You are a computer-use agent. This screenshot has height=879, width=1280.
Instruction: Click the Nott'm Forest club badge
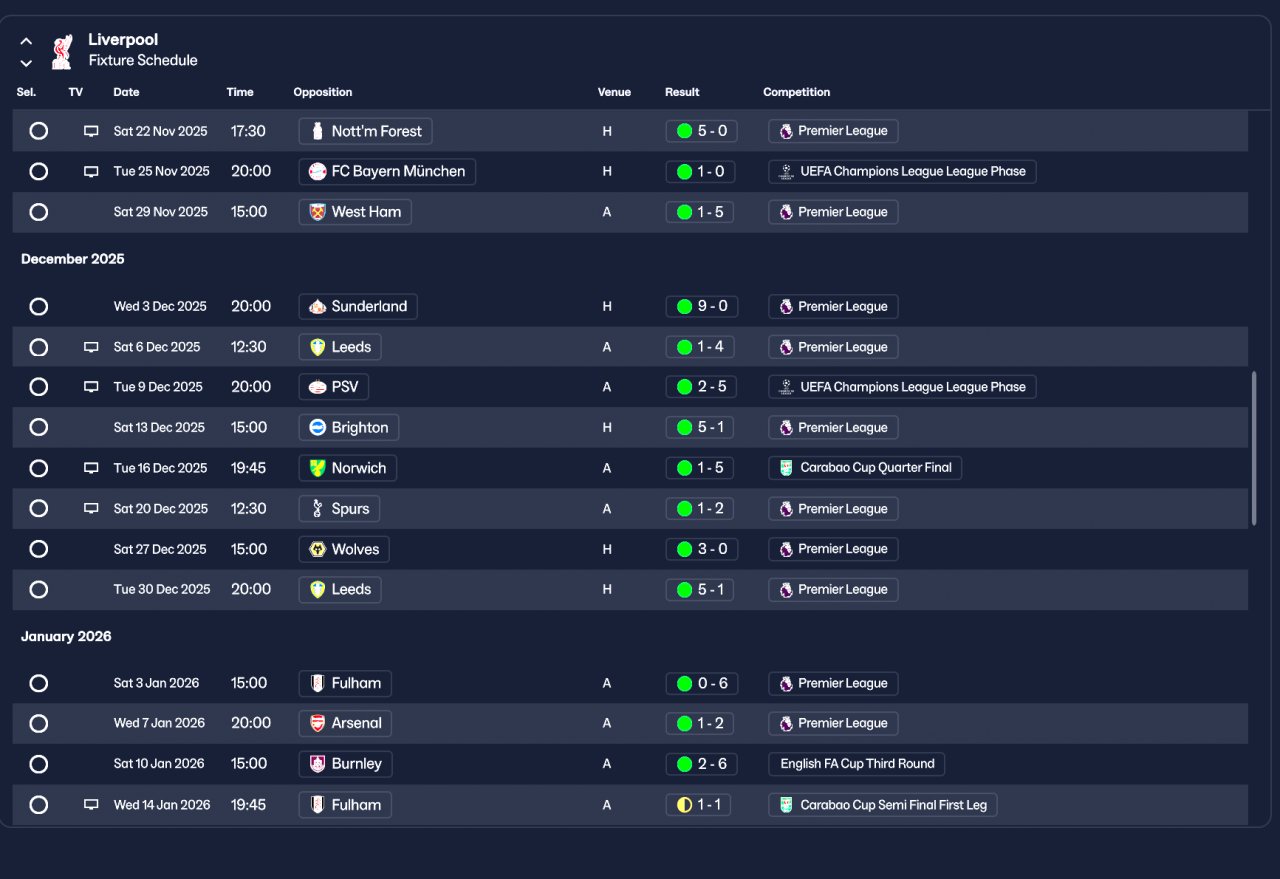point(318,131)
